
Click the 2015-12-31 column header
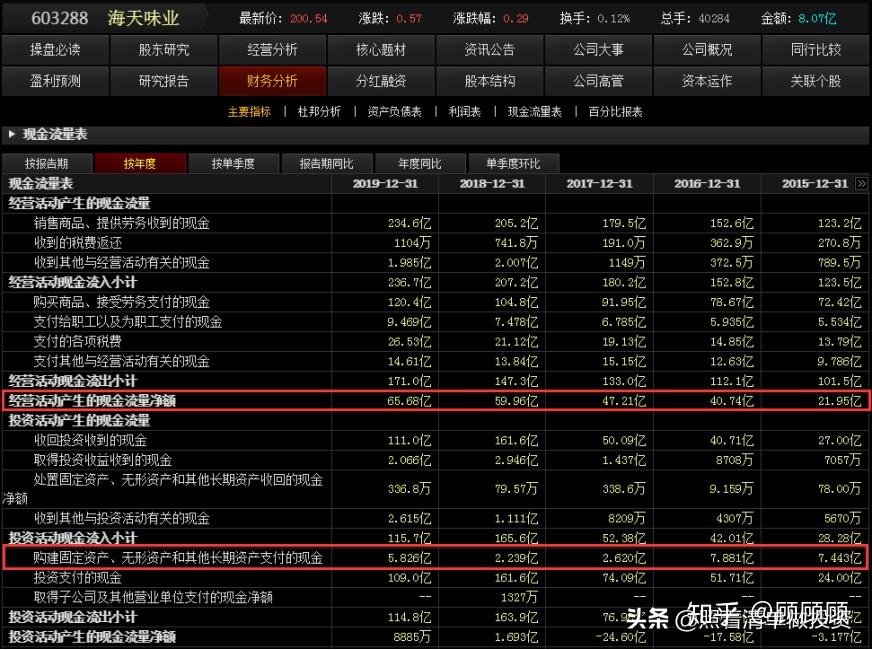tap(815, 183)
